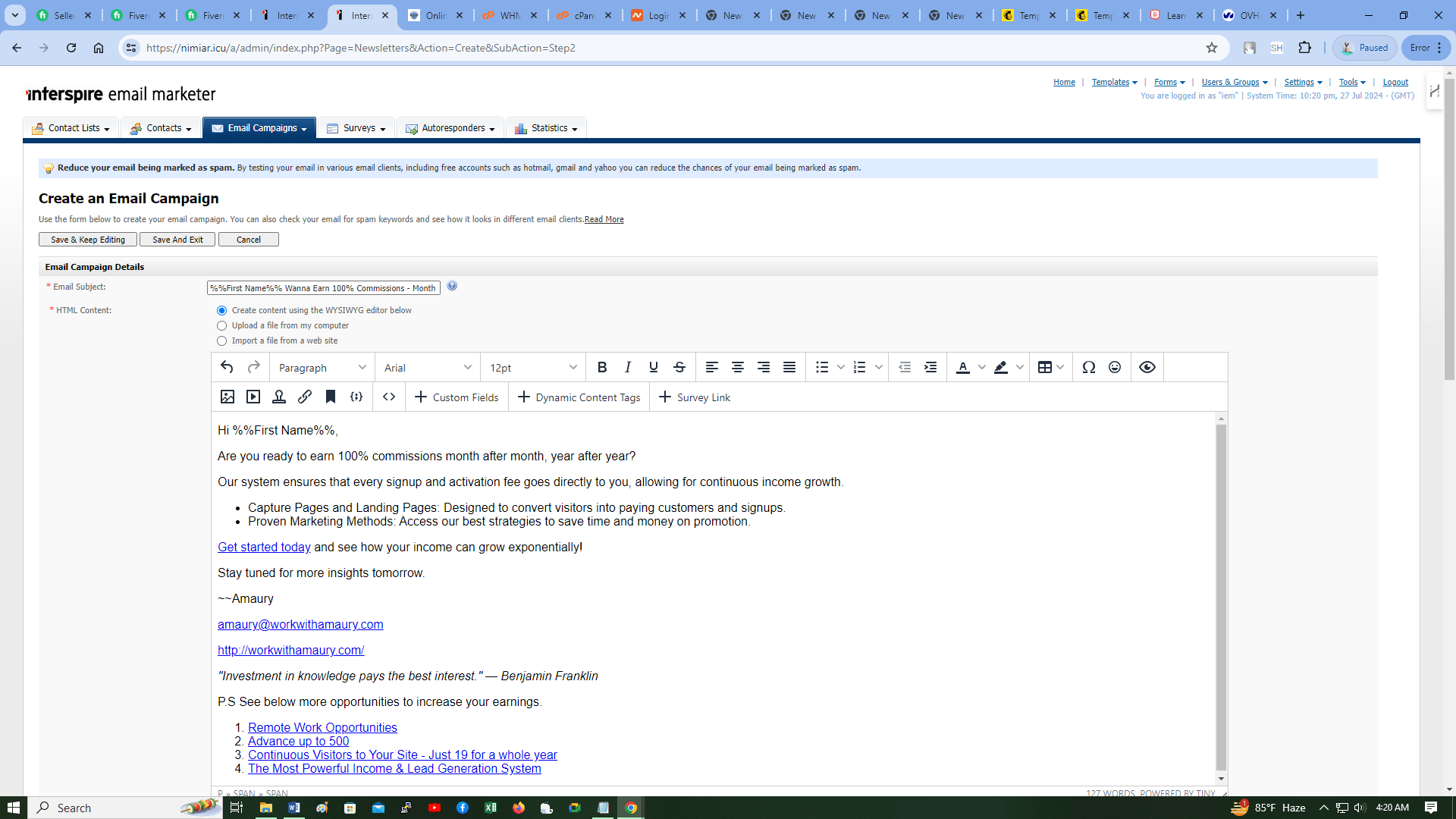The height and width of the screenshot is (819, 1456).
Task: Expand the Arial font family dropdown
Action: tap(428, 368)
